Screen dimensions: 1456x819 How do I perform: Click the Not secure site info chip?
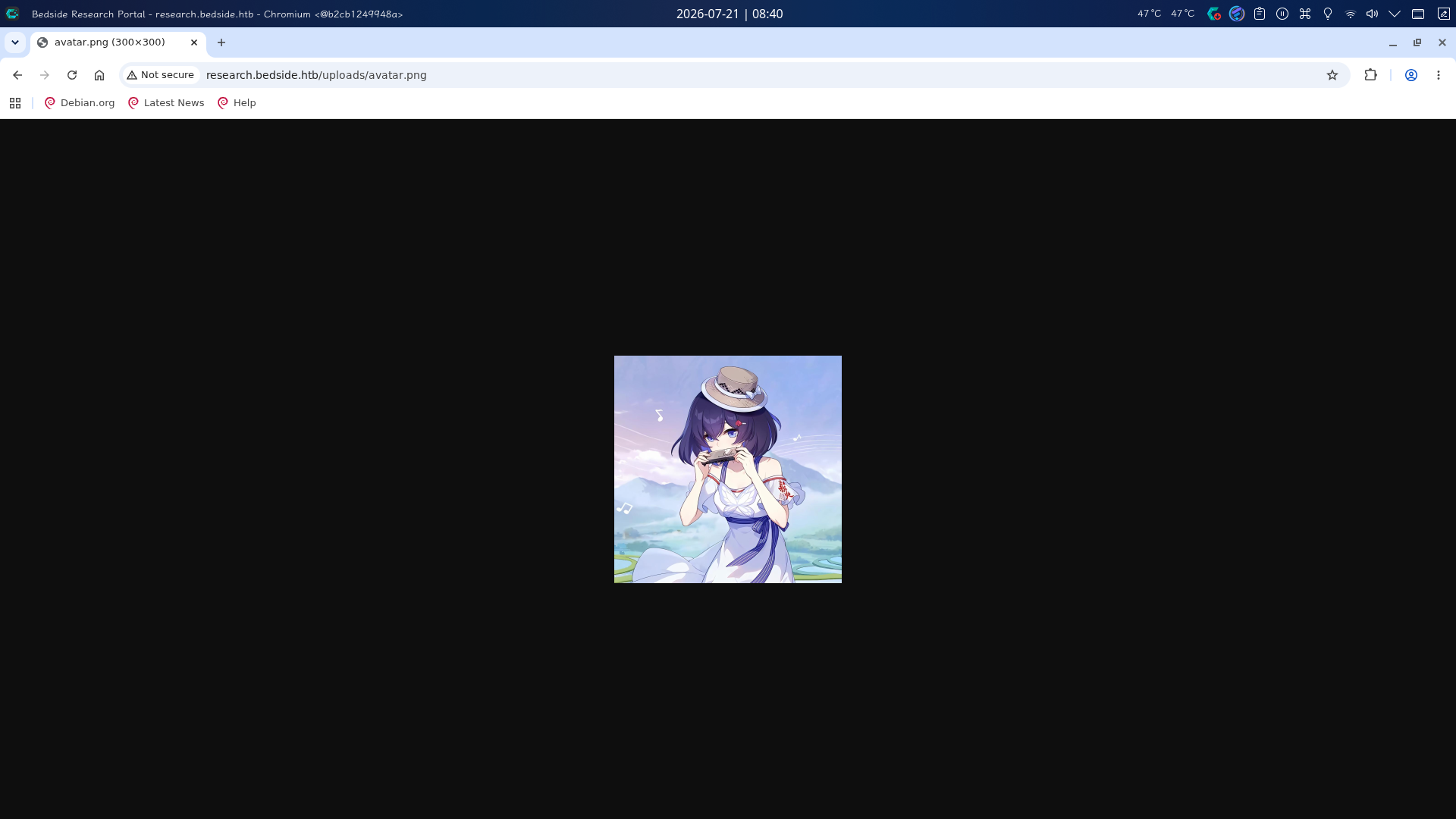161,75
